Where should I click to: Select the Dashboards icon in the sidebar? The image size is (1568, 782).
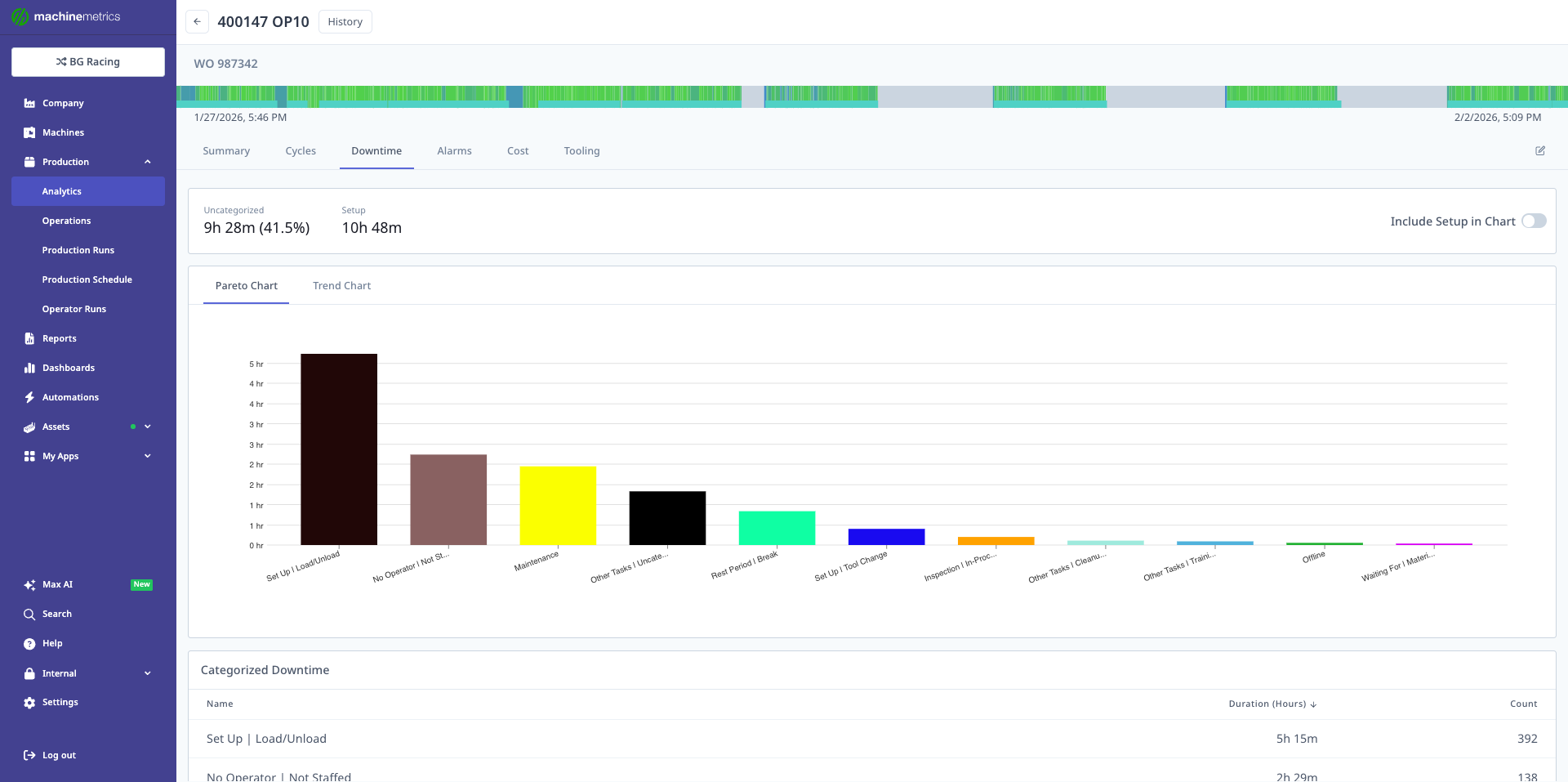(x=29, y=368)
